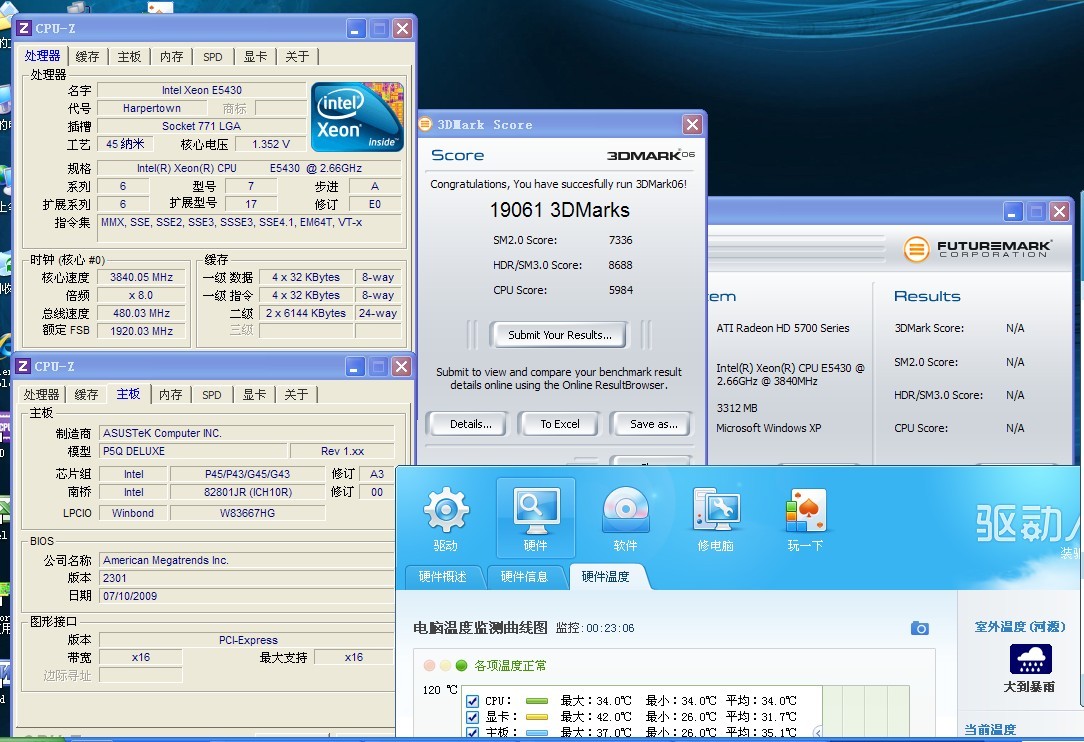Click the Intel Xeon inside logo
The image size is (1084, 742).
357,117
